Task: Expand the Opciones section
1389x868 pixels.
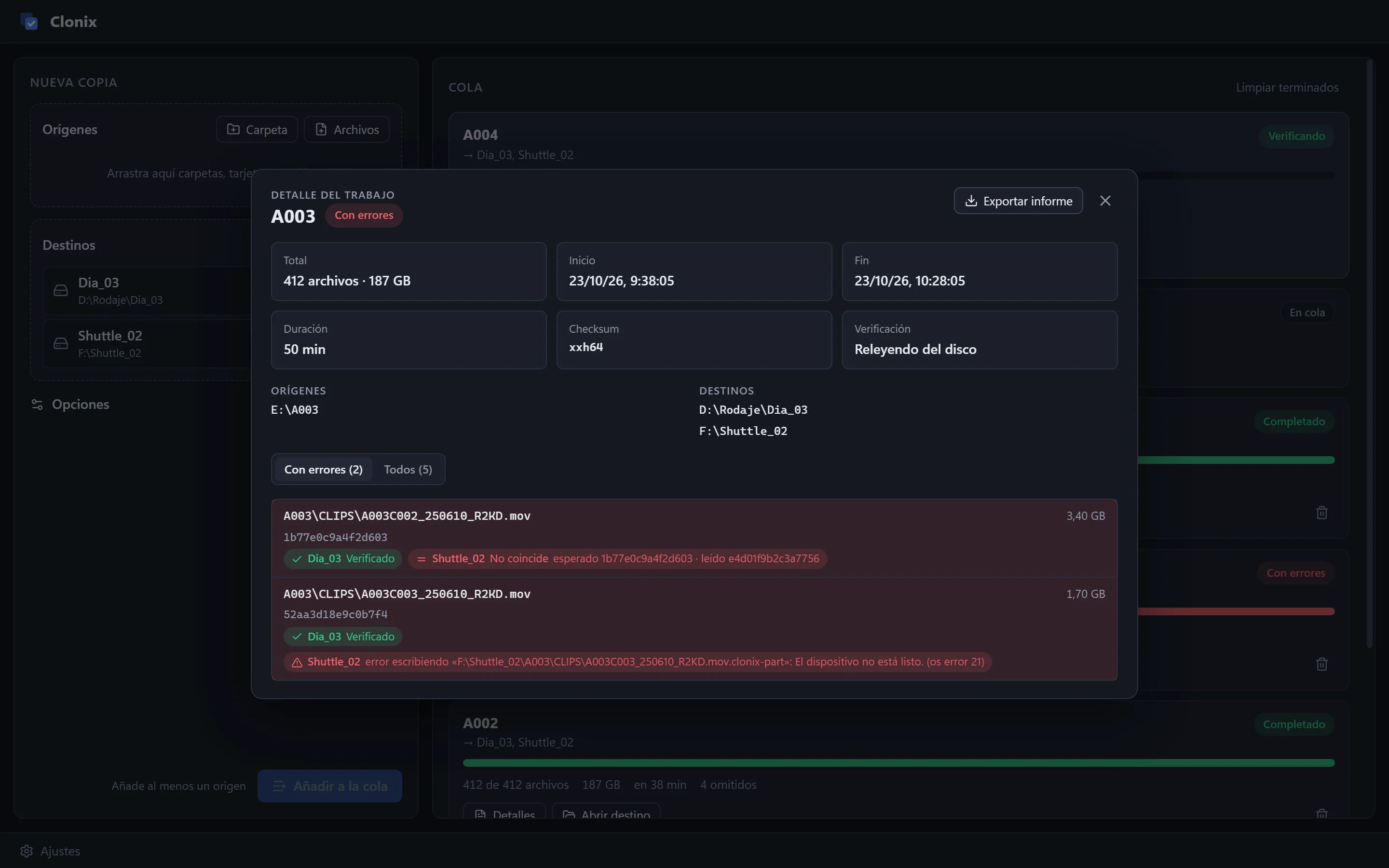Action: 70,404
